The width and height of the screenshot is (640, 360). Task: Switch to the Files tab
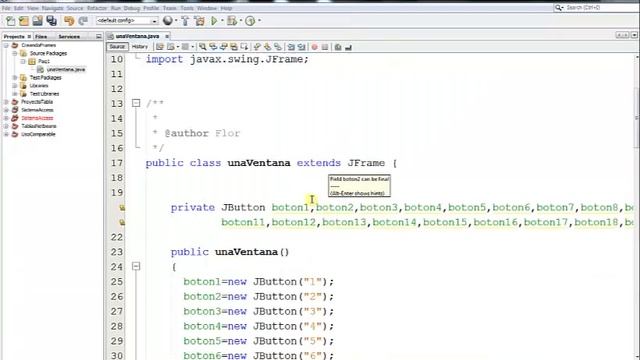[41, 37]
